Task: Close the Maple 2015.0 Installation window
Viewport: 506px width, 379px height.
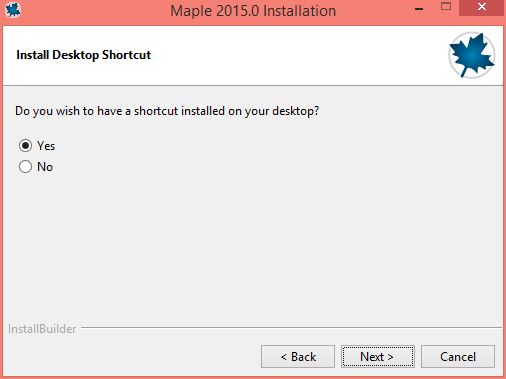Action: (x=481, y=7)
